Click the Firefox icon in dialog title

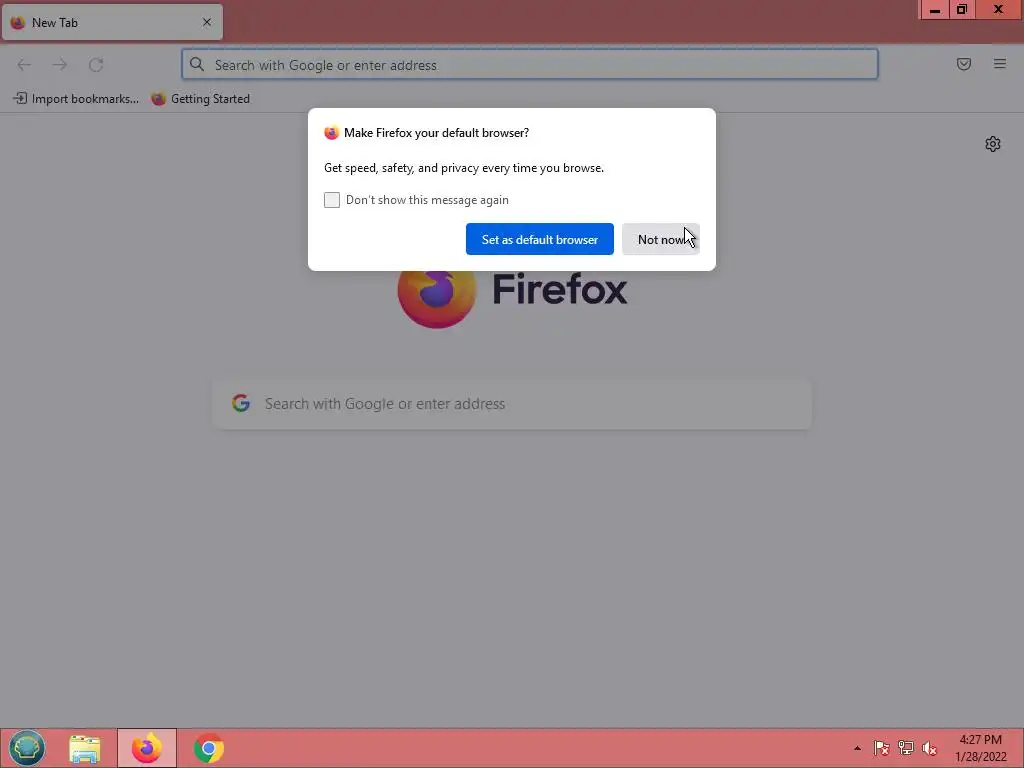click(x=332, y=133)
